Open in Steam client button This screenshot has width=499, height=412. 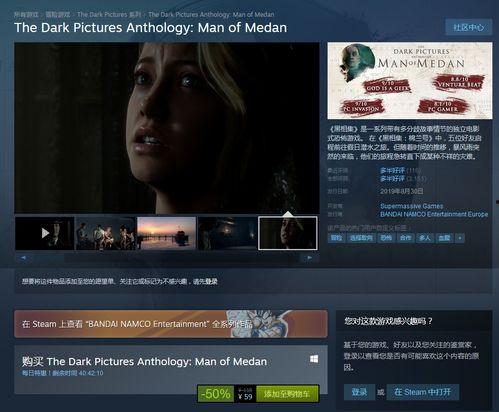pos(423,392)
